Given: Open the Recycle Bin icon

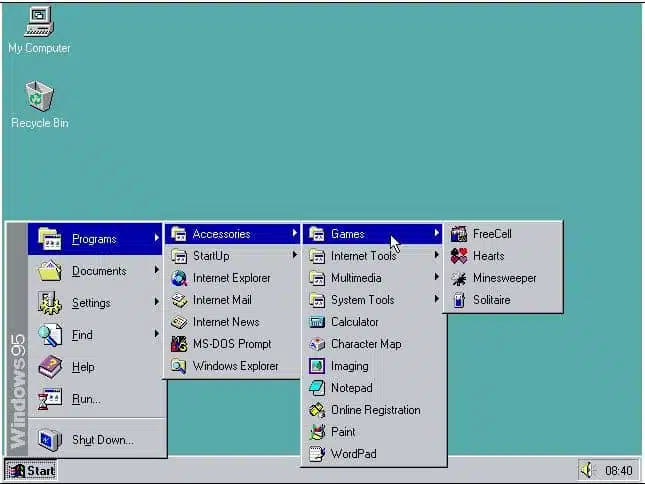Looking at the screenshot, I should 39,98.
